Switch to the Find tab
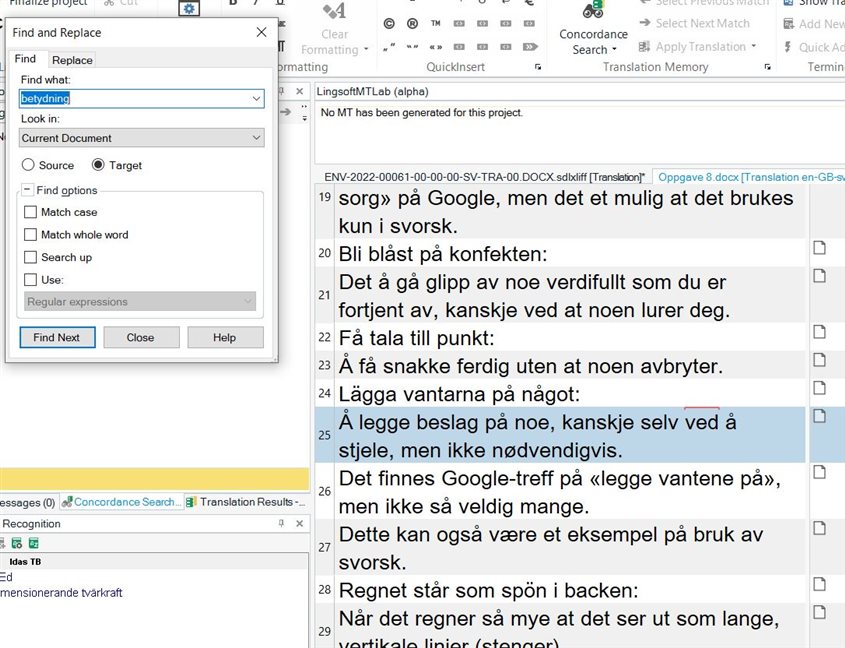The height and width of the screenshot is (648, 845). pos(25,59)
